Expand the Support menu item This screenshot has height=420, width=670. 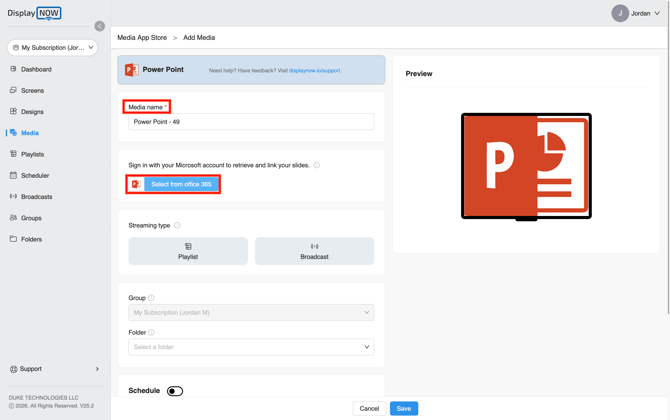[54, 369]
